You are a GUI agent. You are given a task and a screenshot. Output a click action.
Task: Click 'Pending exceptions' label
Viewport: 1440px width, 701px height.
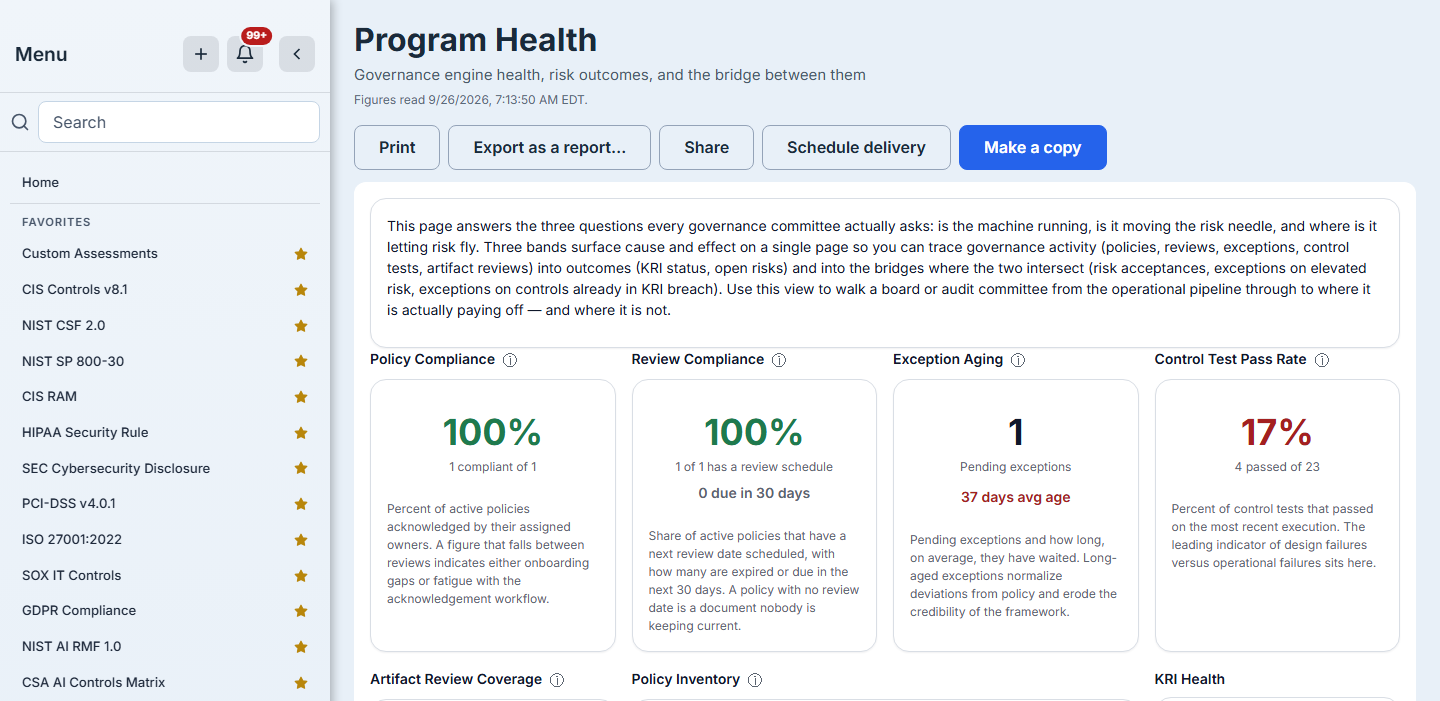click(1015, 467)
